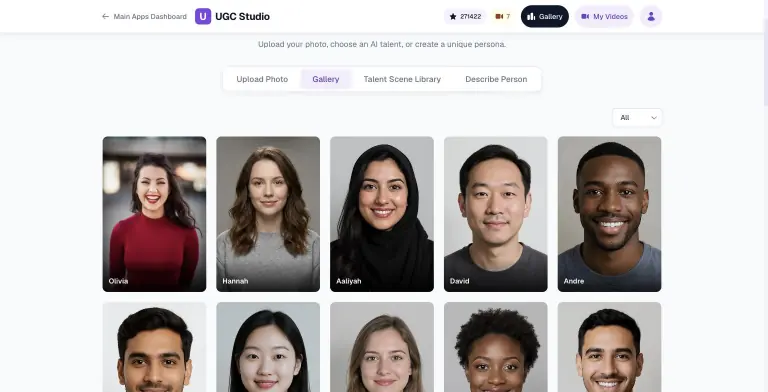Open Main Apps Dashboard link
The height and width of the screenshot is (392, 768).
(x=150, y=17)
